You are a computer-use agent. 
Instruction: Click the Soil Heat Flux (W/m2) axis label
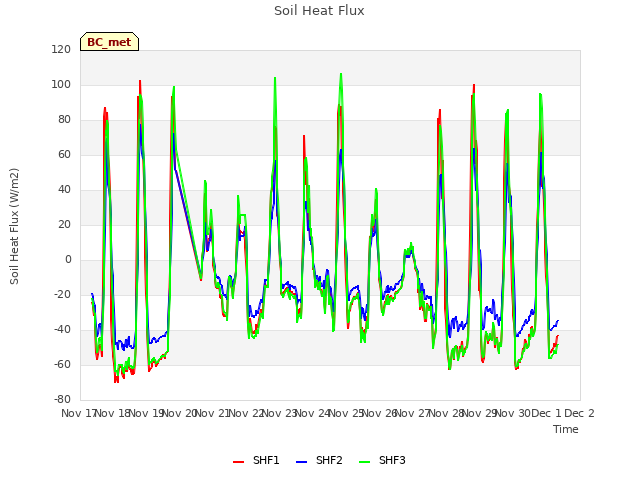[x=14, y=226]
